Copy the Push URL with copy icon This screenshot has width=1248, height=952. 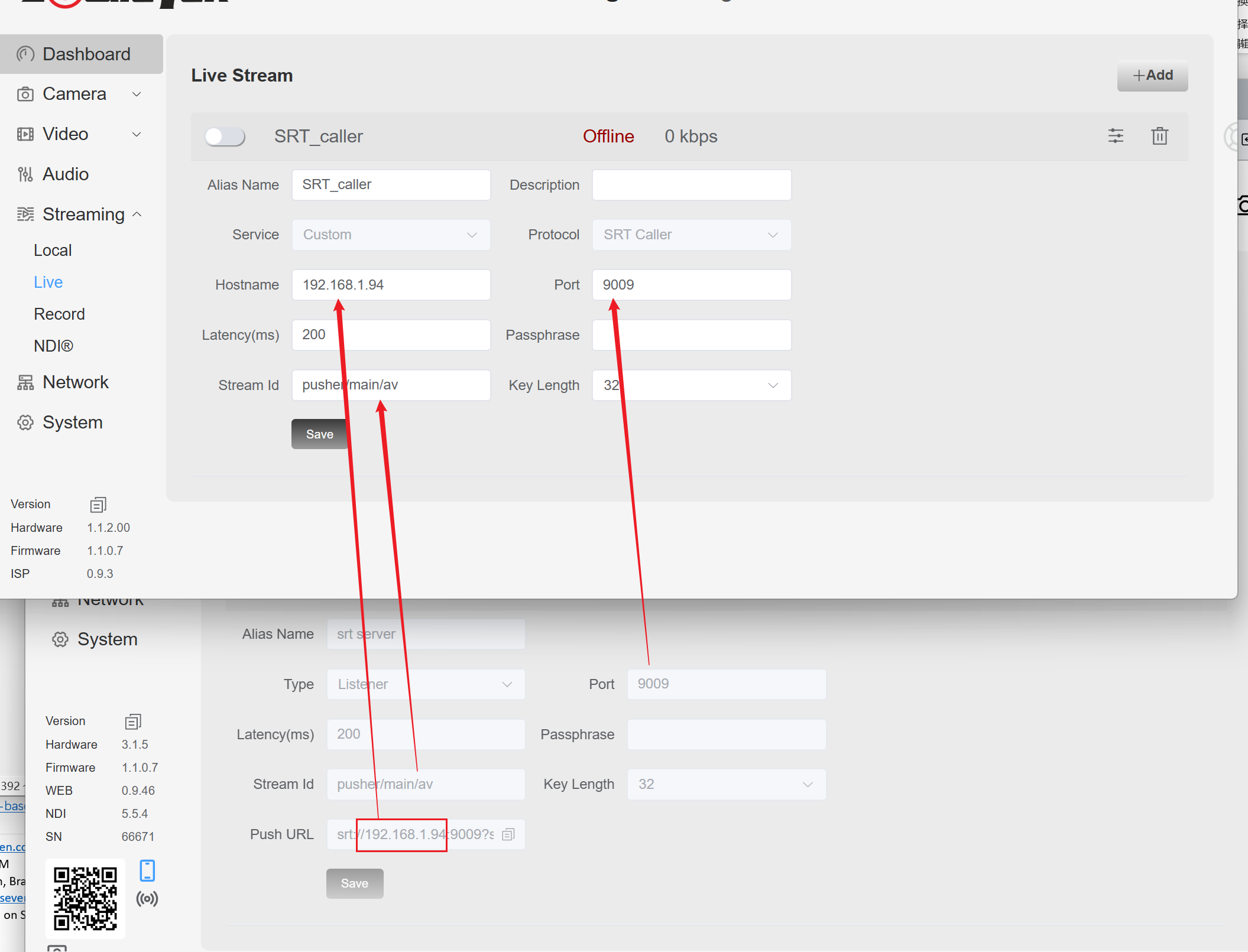[x=508, y=834]
